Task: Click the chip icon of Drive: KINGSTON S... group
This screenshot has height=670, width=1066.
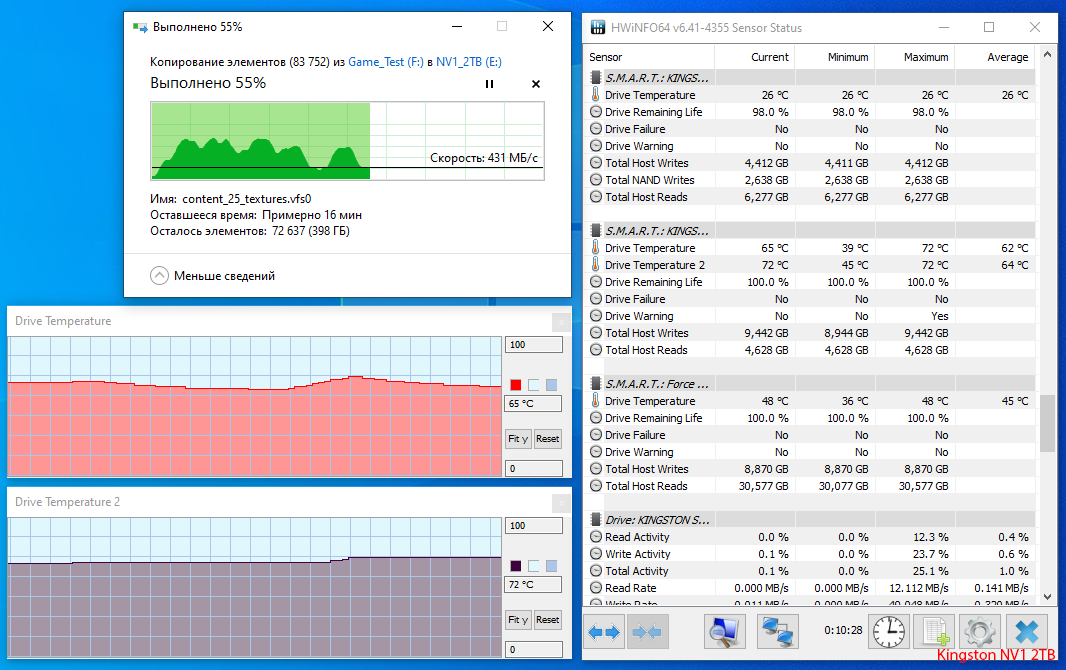Action: pyautogui.click(x=596, y=520)
